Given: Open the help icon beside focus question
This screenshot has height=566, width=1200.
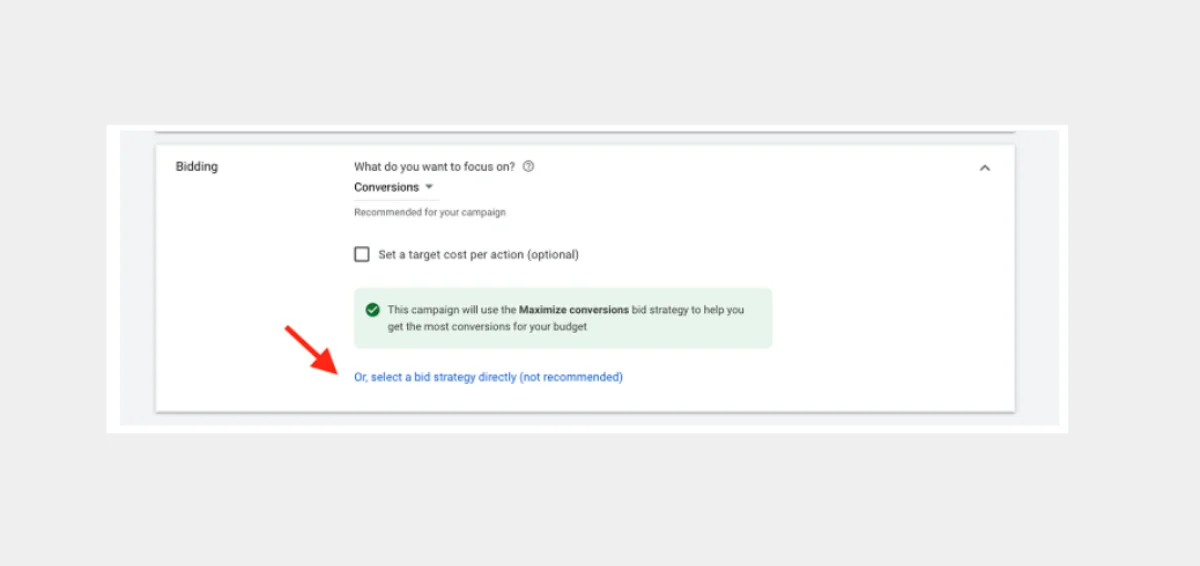Looking at the screenshot, I should (x=529, y=167).
